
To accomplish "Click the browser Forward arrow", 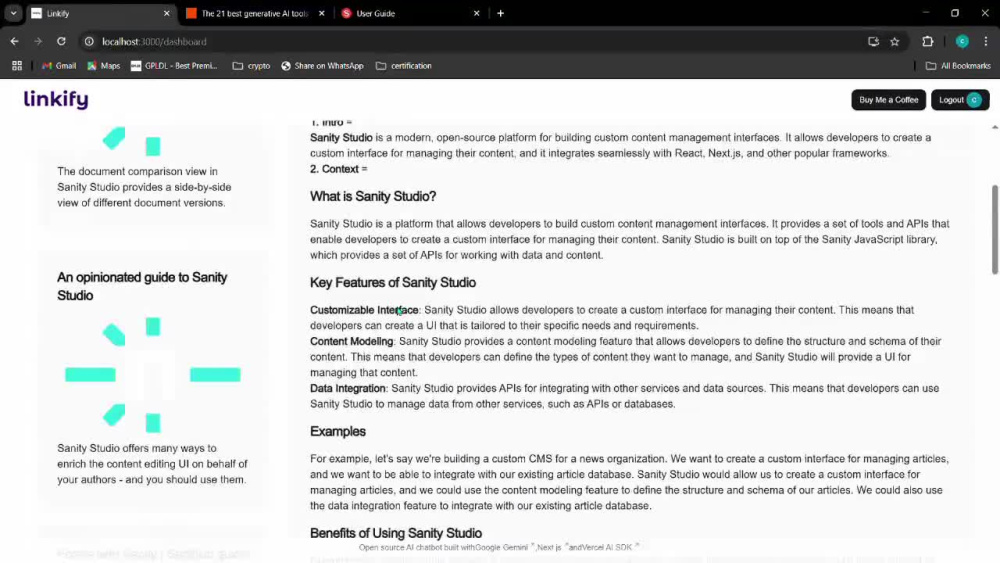I will [38, 41].
